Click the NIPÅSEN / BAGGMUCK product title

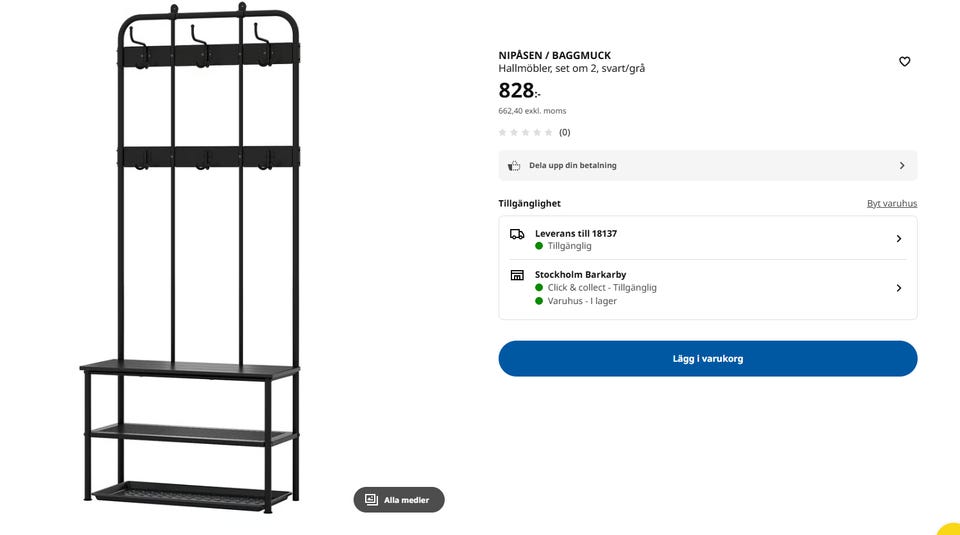[554, 56]
